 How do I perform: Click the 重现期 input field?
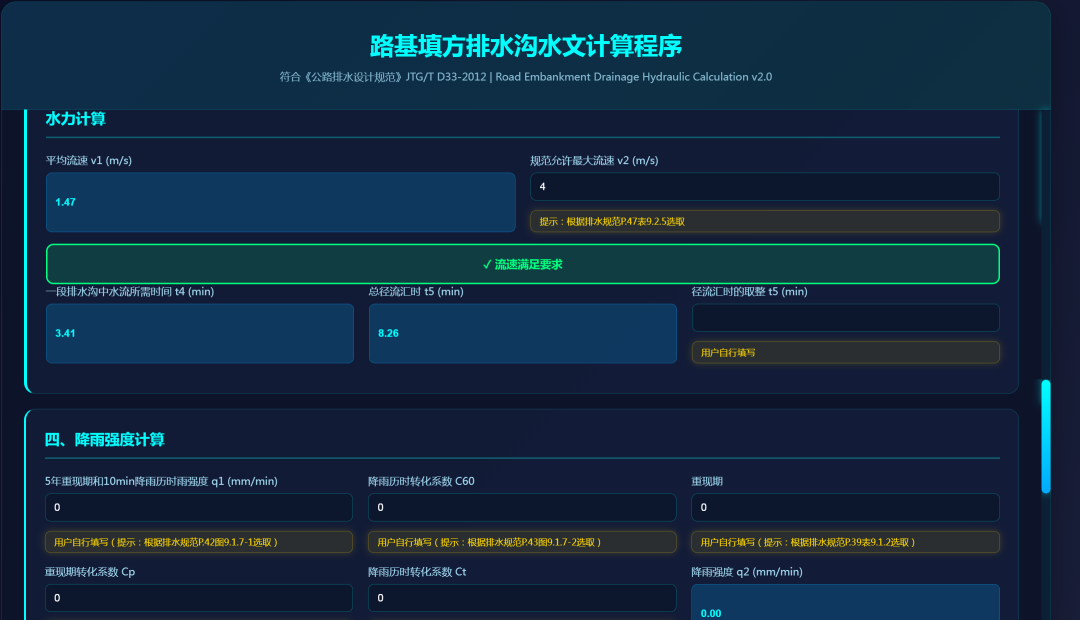[845, 507]
